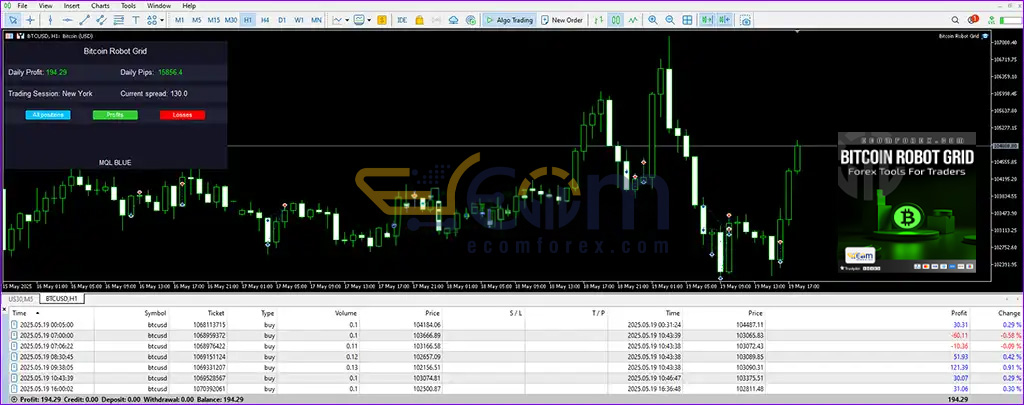The image size is (1024, 405).
Task: Open the File menu
Action: [22, 6]
